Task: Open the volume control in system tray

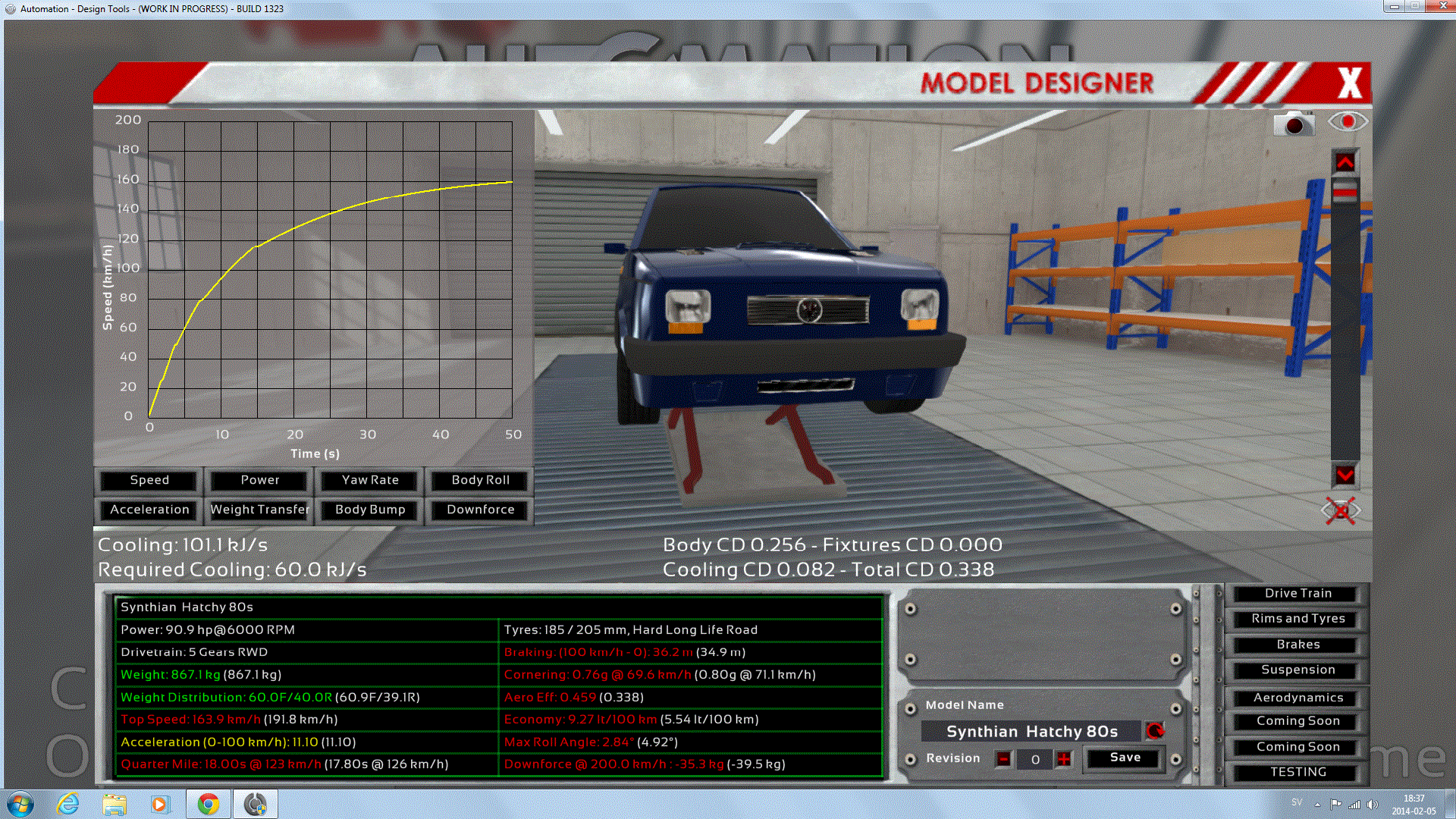Action: pos(1373,805)
